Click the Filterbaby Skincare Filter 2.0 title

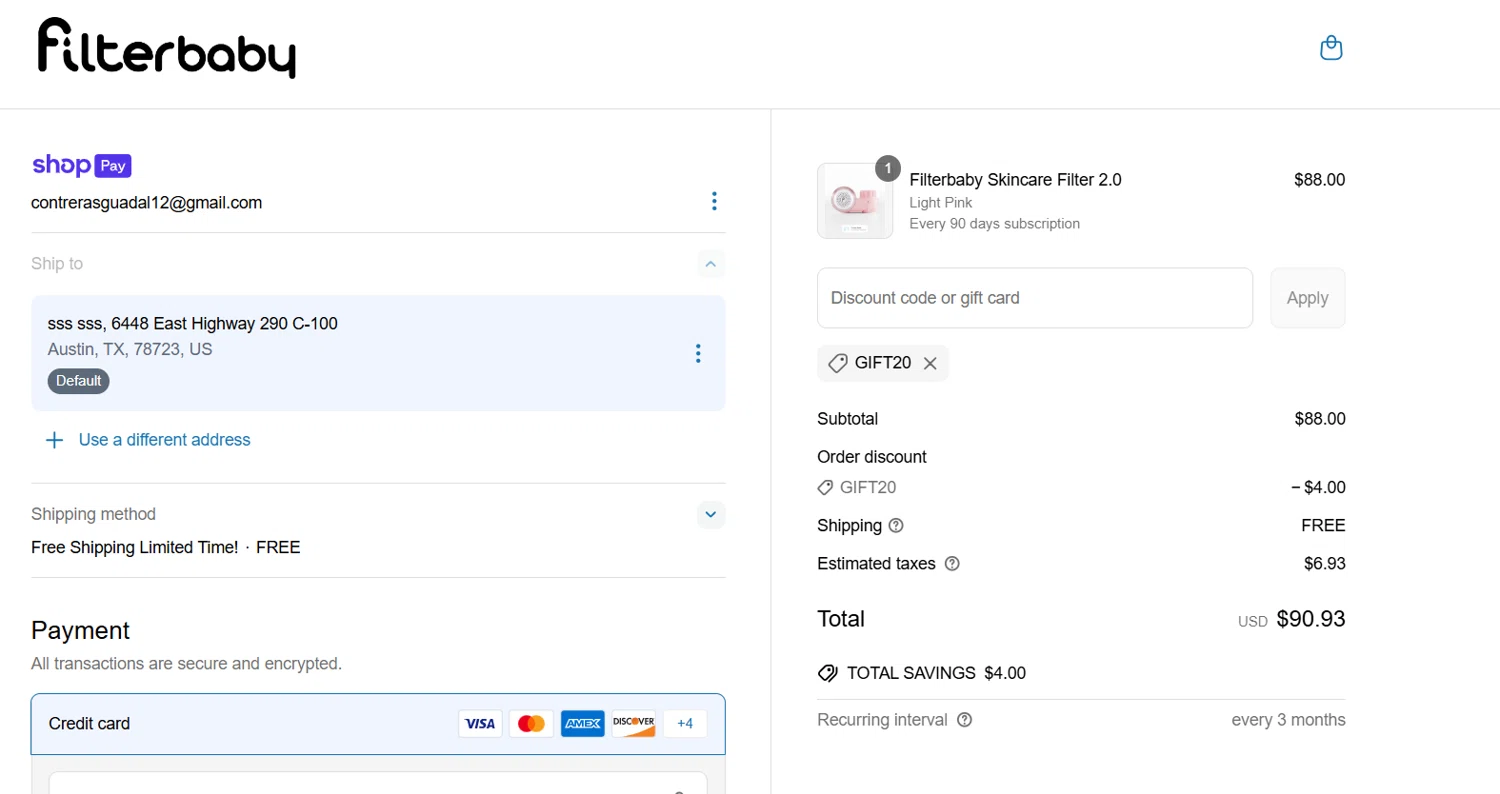coord(1015,180)
